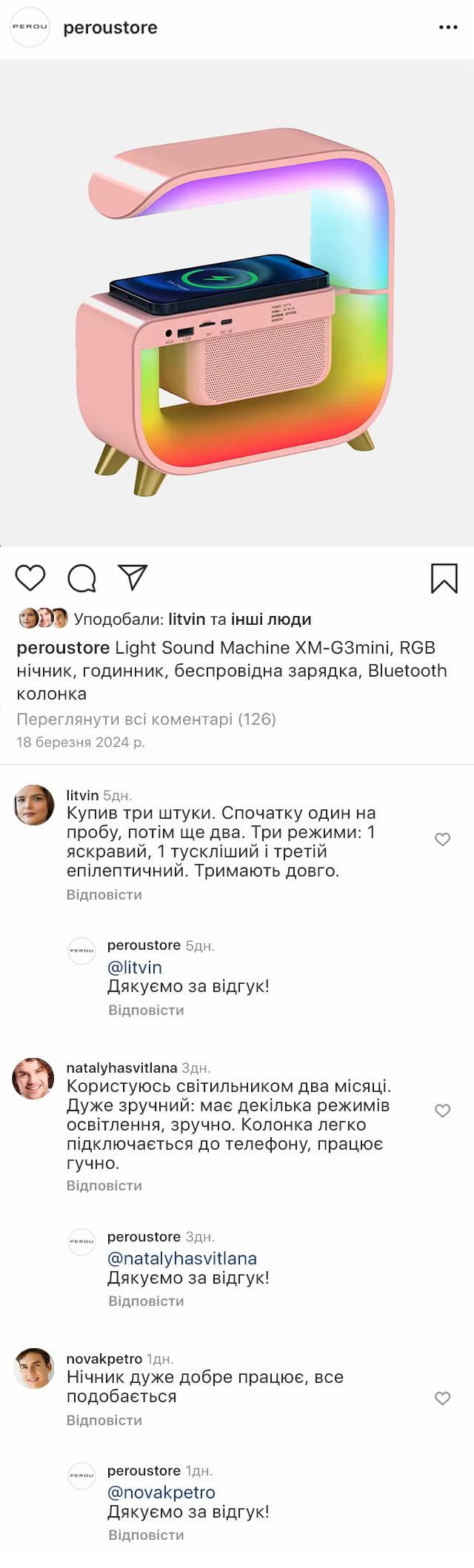Open comments via speech bubble icon
474x1568 pixels.
tap(81, 578)
